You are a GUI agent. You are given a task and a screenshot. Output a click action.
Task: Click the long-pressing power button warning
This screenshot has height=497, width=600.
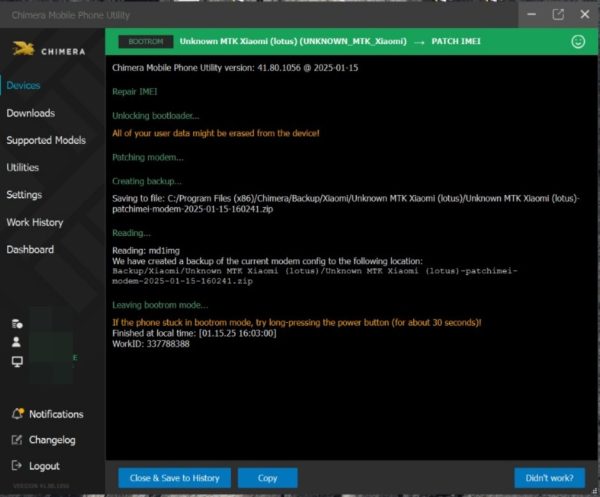tap(297, 323)
